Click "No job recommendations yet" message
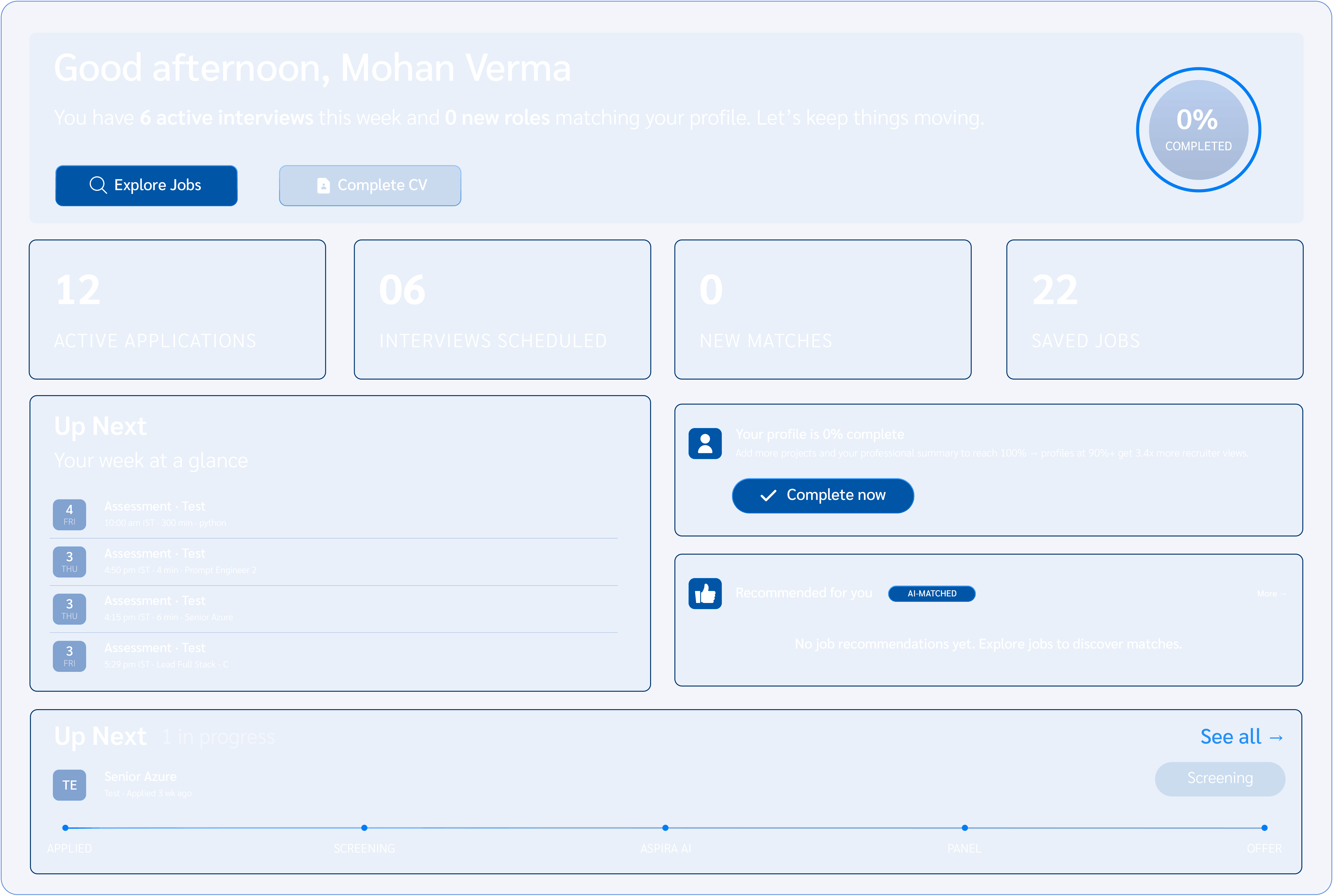 988,644
